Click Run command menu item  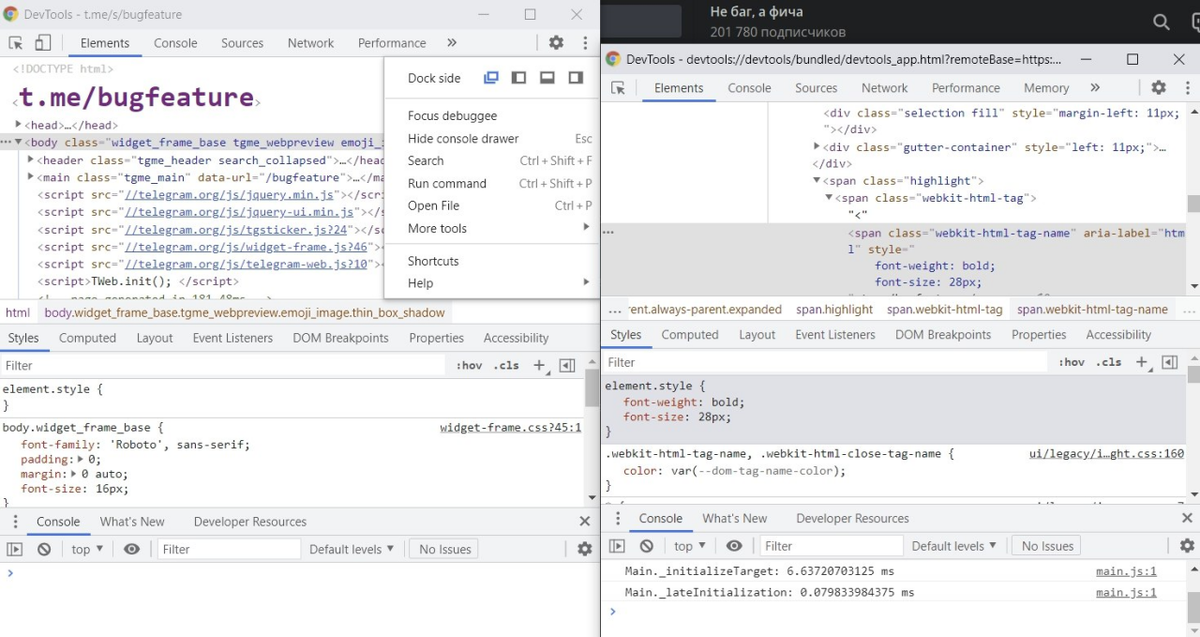pyautogui.click(x=447, y=184)
